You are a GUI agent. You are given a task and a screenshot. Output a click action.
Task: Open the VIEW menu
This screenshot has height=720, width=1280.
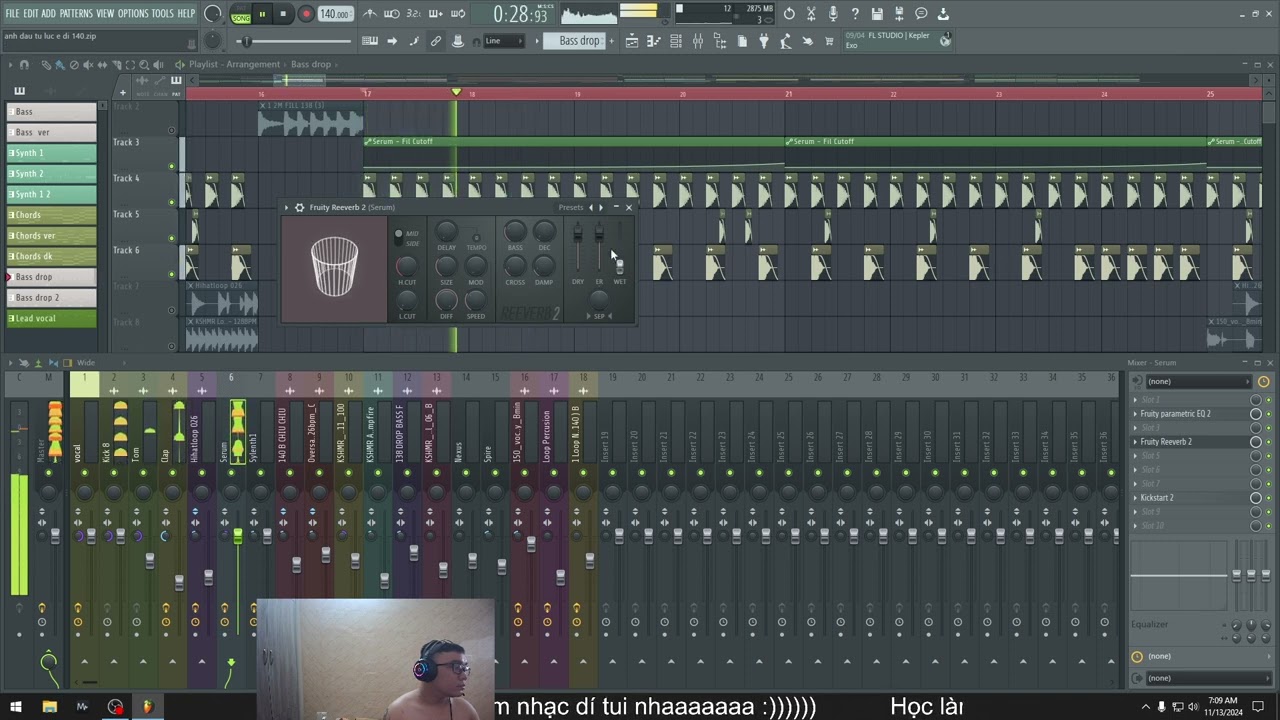[105, 14]
